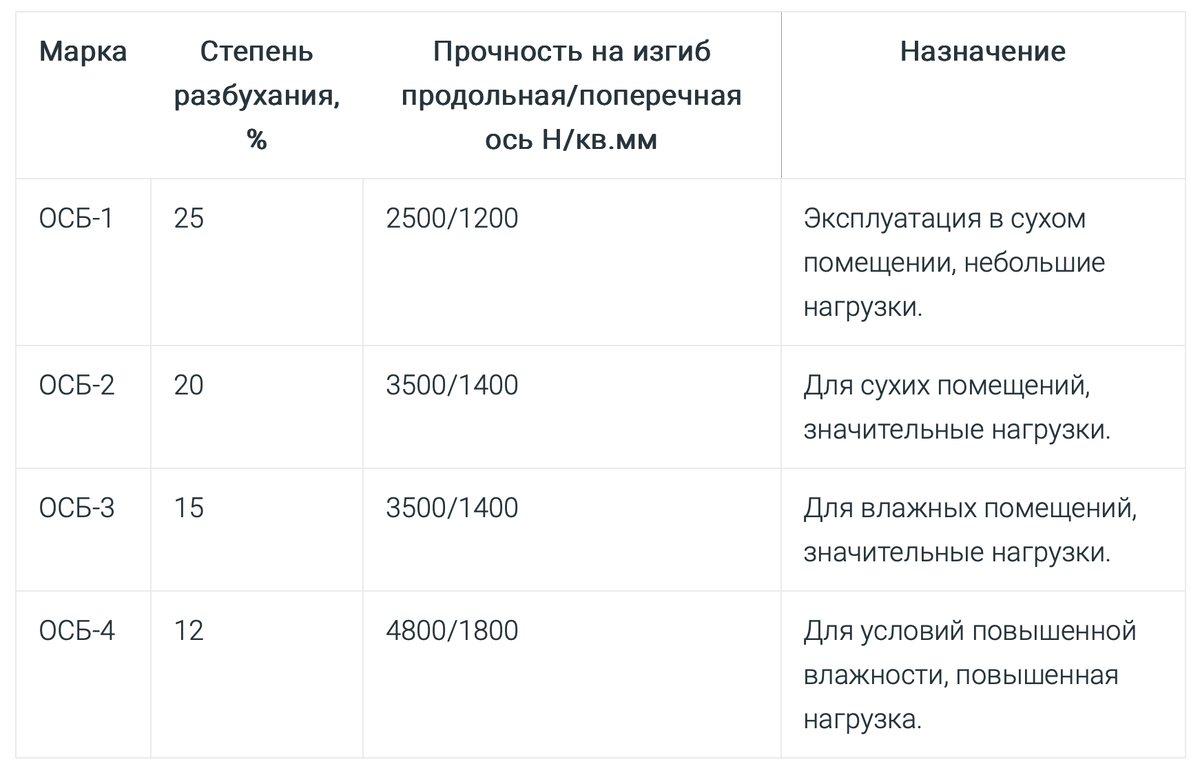1200x771 pixels.
Task: Click the swelling value 25
Action: pyautogui.click(x=188, y=218)
